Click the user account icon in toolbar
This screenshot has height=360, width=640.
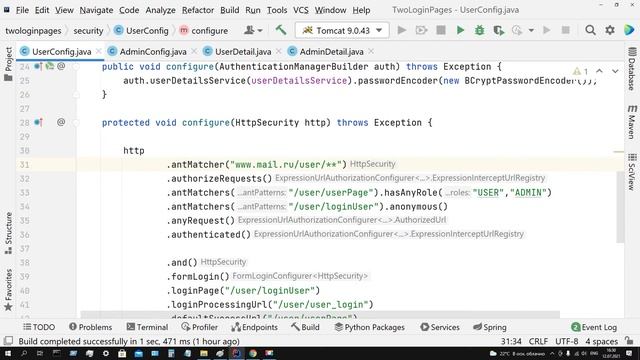(x=253, y=30)
